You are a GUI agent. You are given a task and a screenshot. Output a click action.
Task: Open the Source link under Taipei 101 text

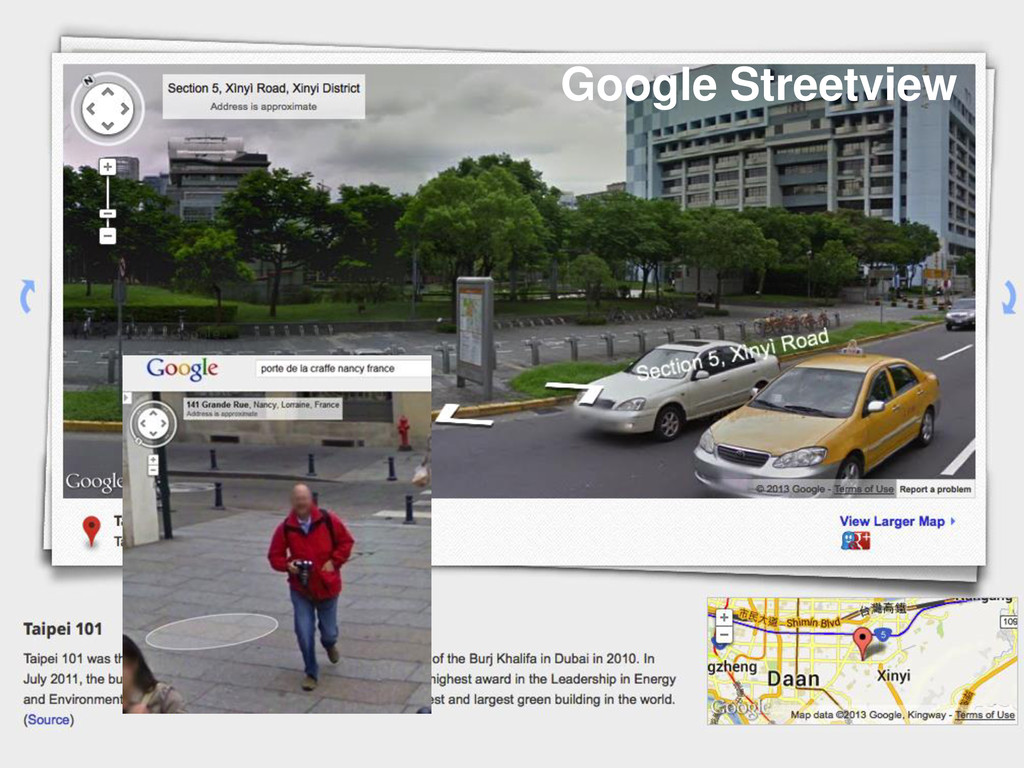click(48, 720)
